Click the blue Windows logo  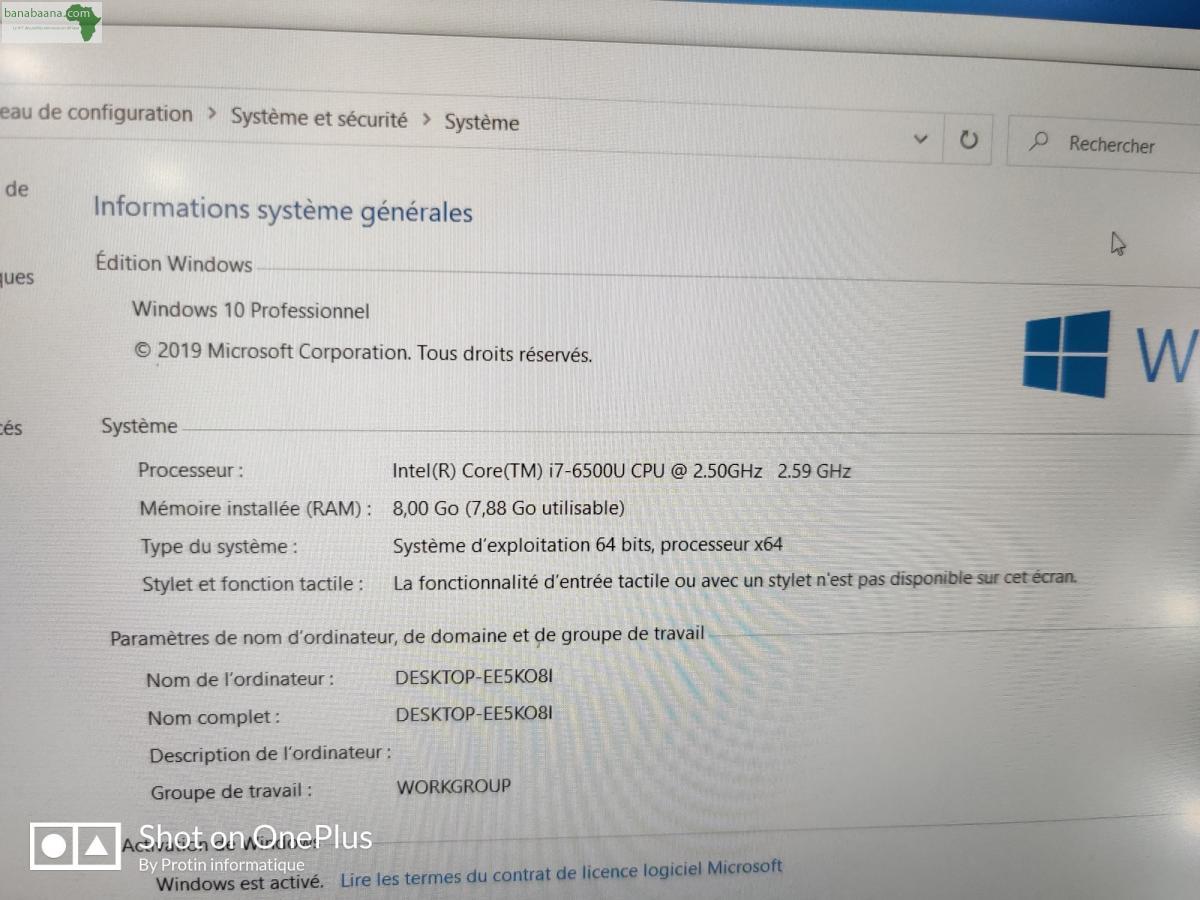point(1066,353)
